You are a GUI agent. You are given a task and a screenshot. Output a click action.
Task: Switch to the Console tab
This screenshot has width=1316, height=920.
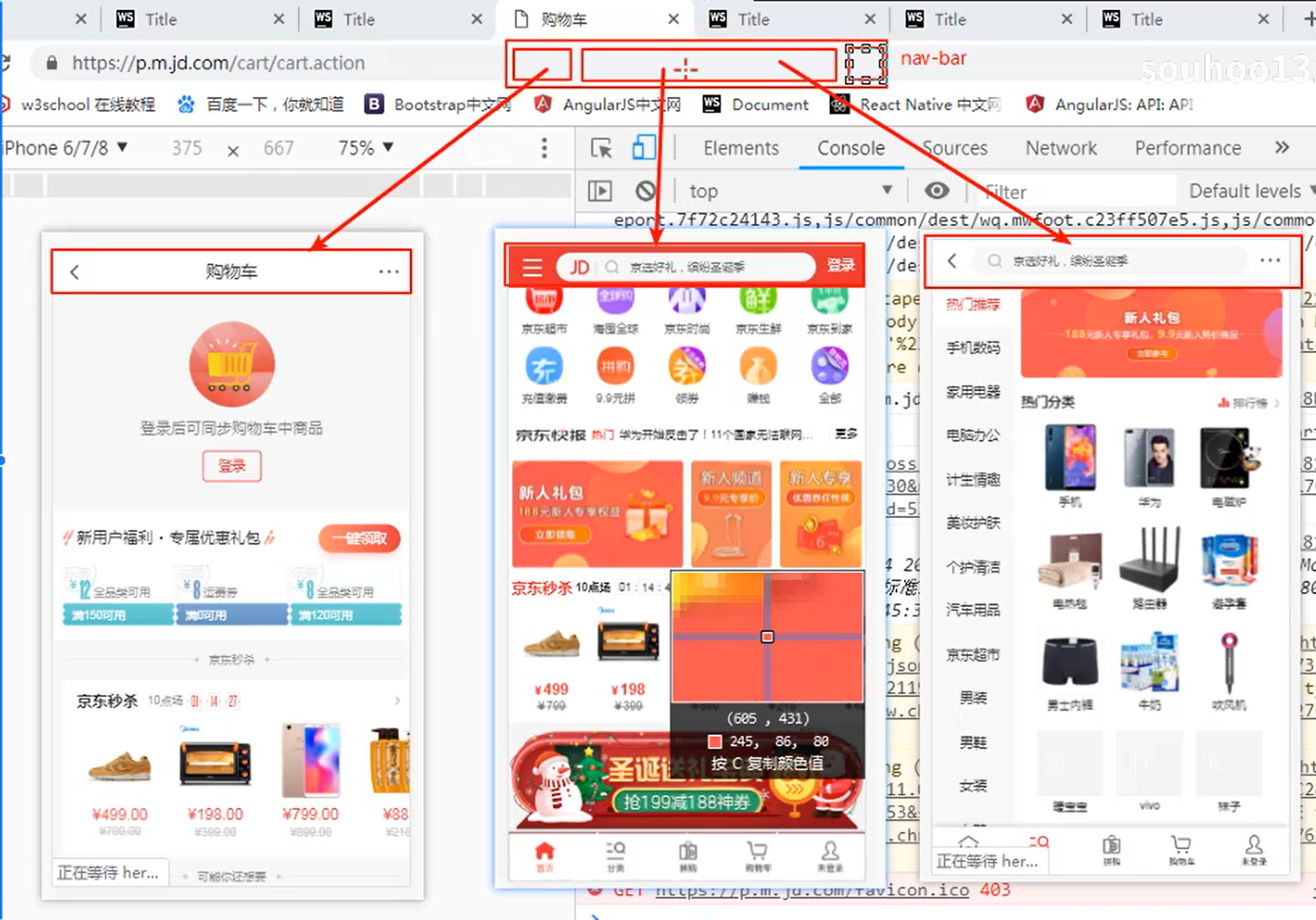pyautogui.click(x=851, y=148)
